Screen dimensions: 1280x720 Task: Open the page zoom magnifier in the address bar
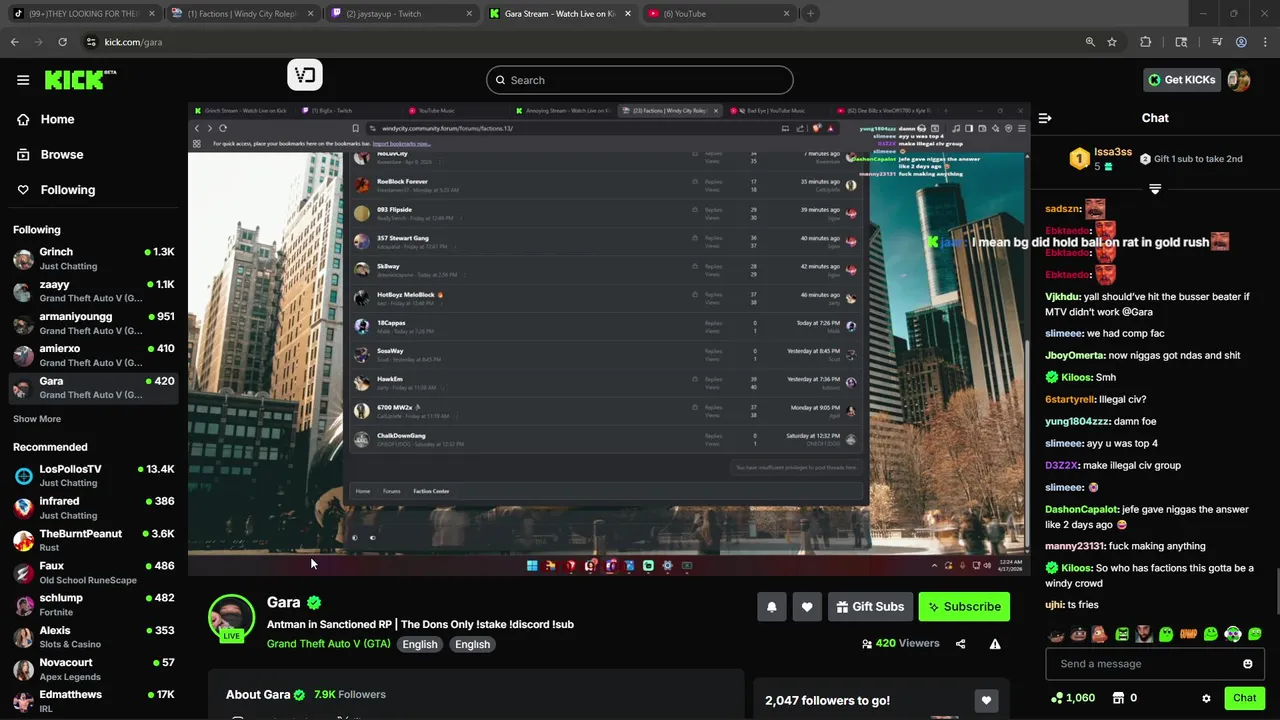click(x=1090, y=42)
